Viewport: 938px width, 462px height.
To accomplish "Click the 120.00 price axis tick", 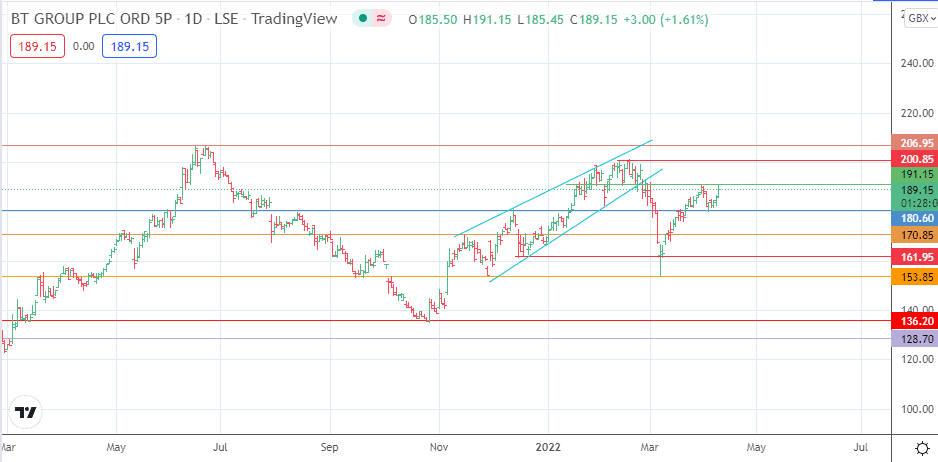I will coord(916,359).
